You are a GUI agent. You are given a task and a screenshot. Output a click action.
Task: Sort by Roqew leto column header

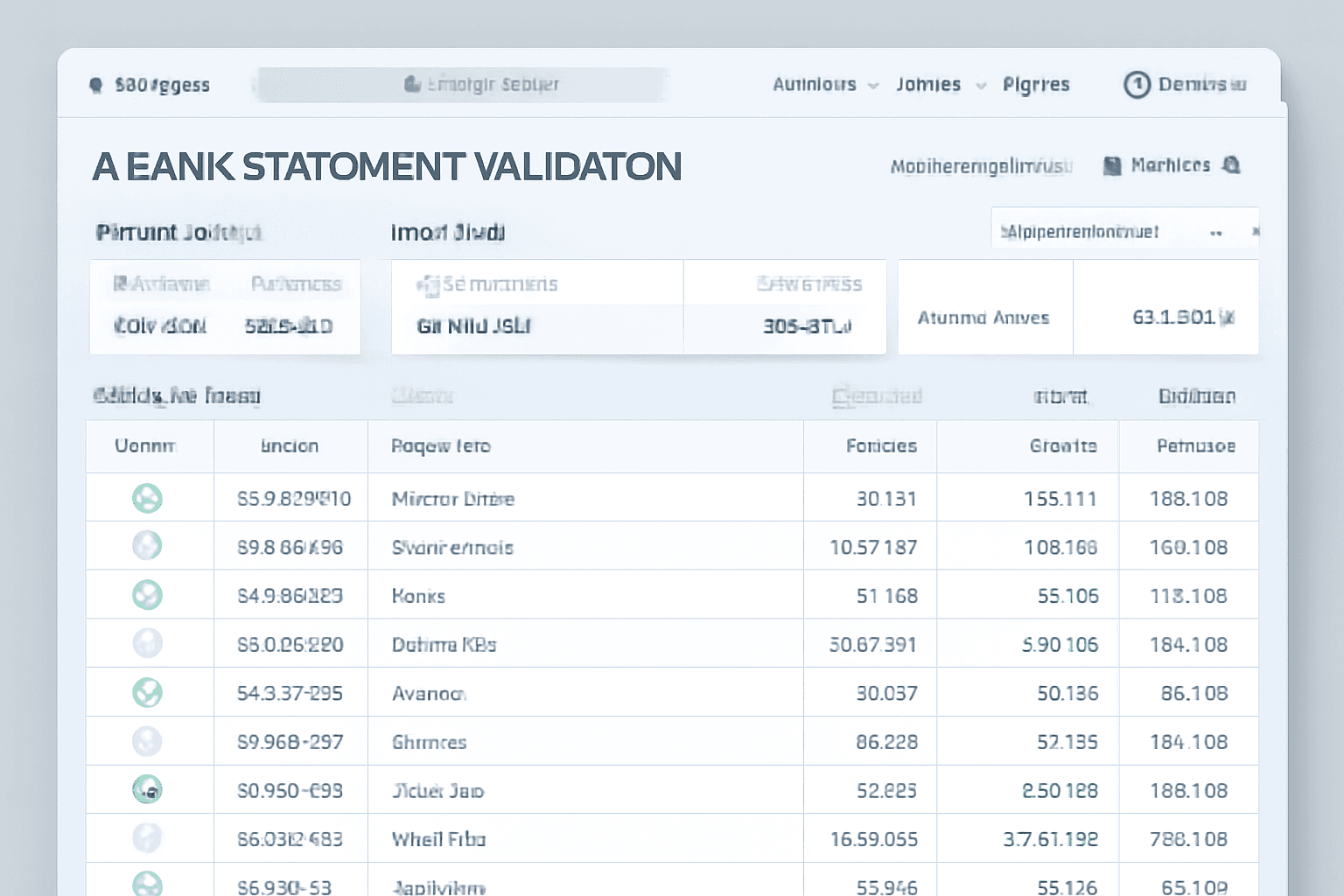pyautogui.click(x=441, y=446)
